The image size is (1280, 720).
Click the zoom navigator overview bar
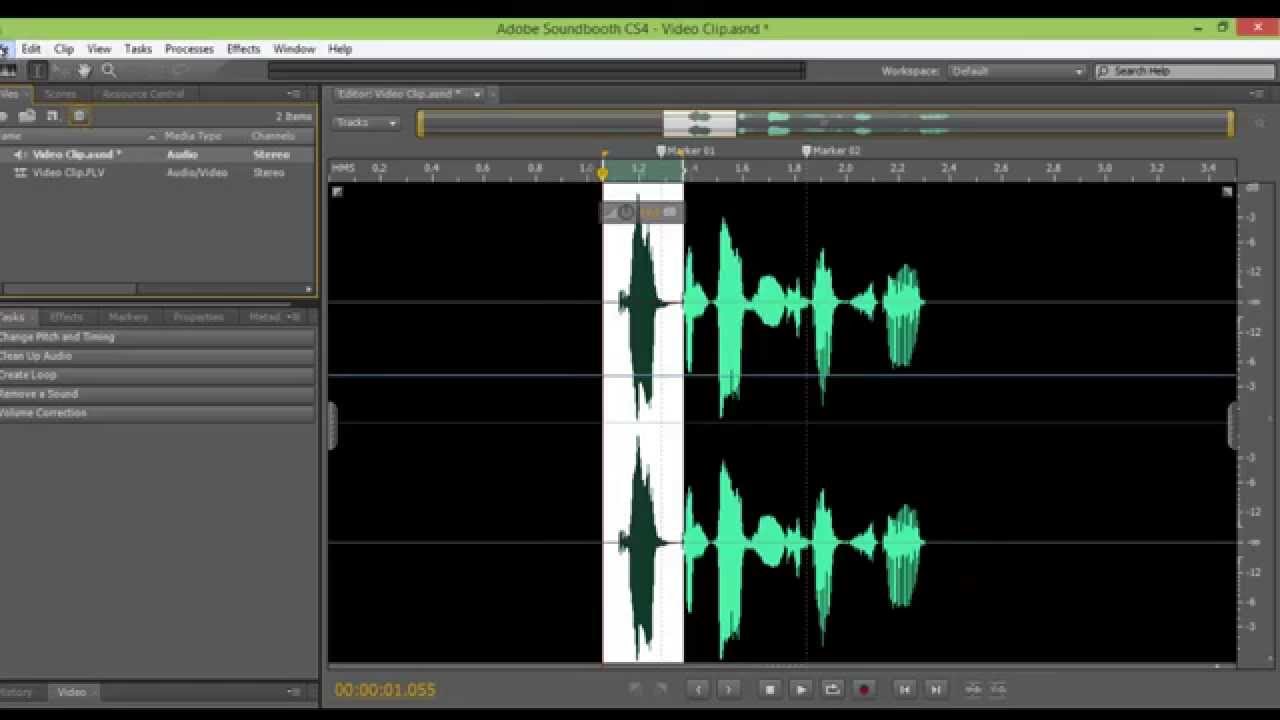click(826, 123)
